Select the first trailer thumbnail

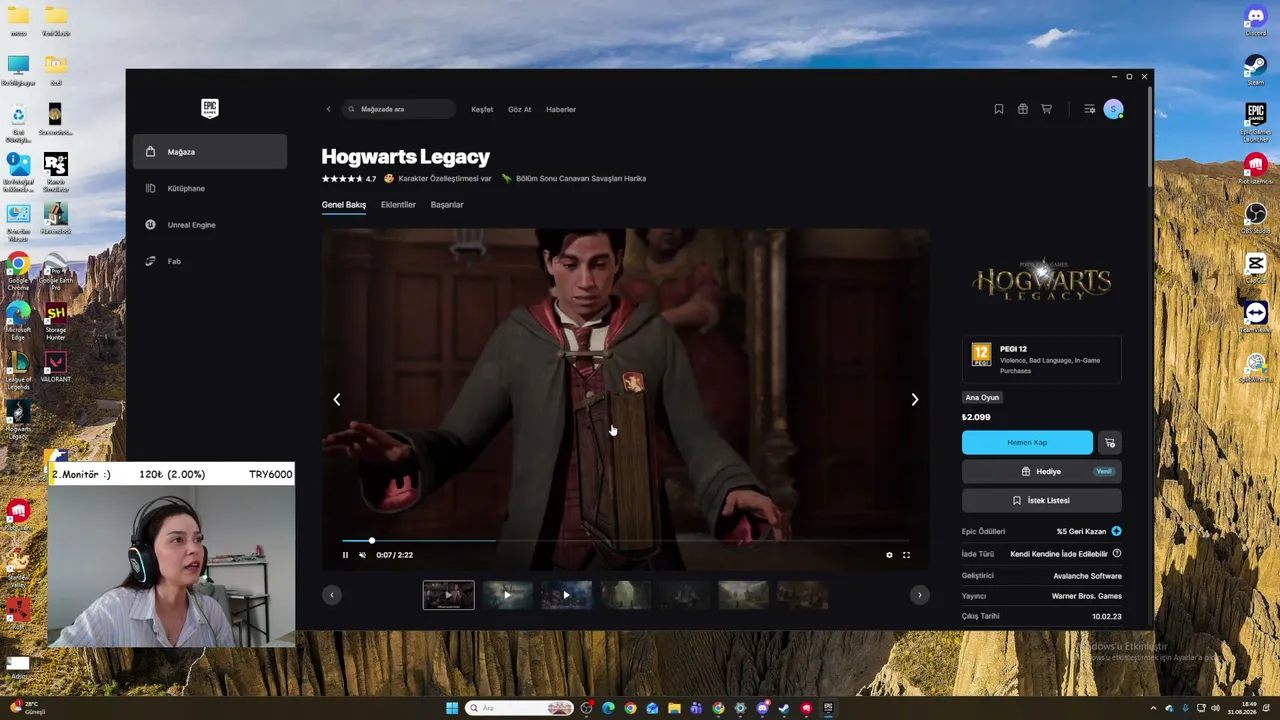pyautogui.click(x=448, y=595)
